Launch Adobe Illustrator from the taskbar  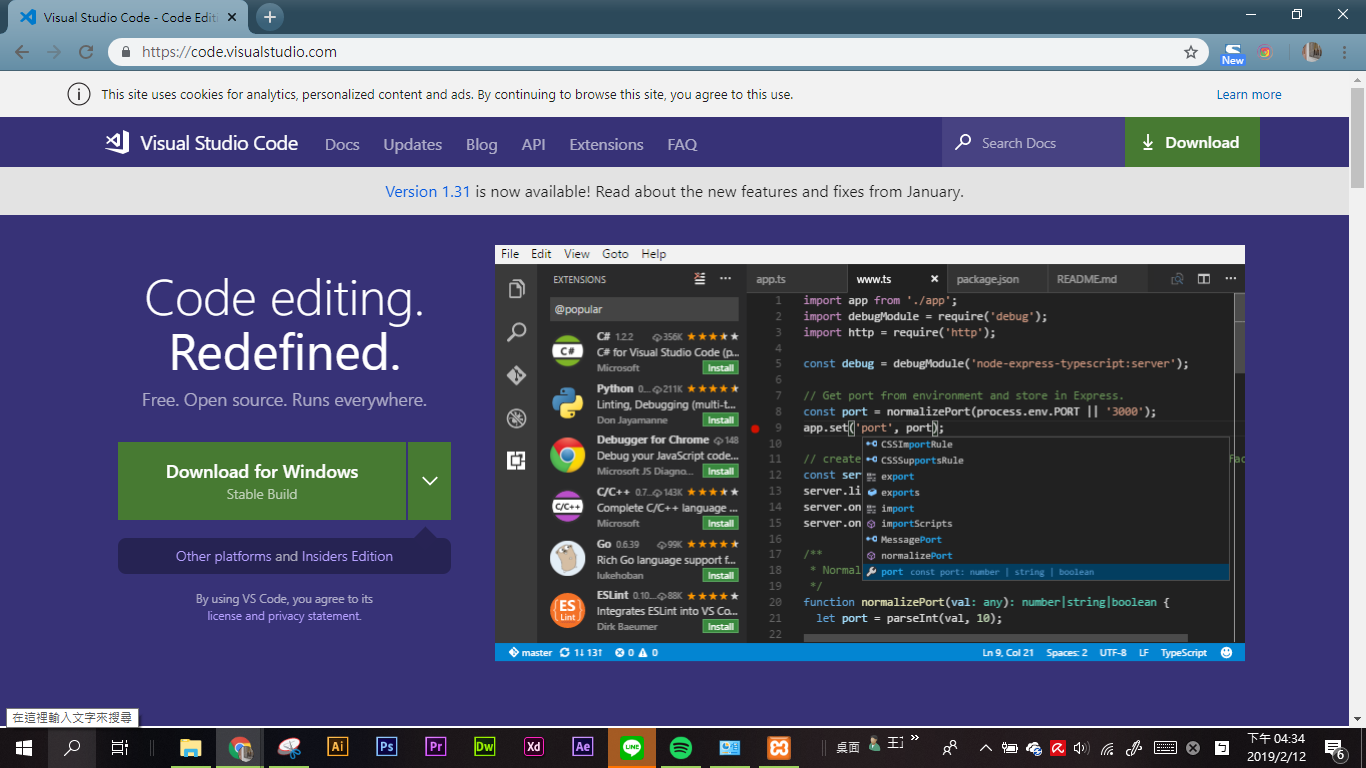point(338,747)
